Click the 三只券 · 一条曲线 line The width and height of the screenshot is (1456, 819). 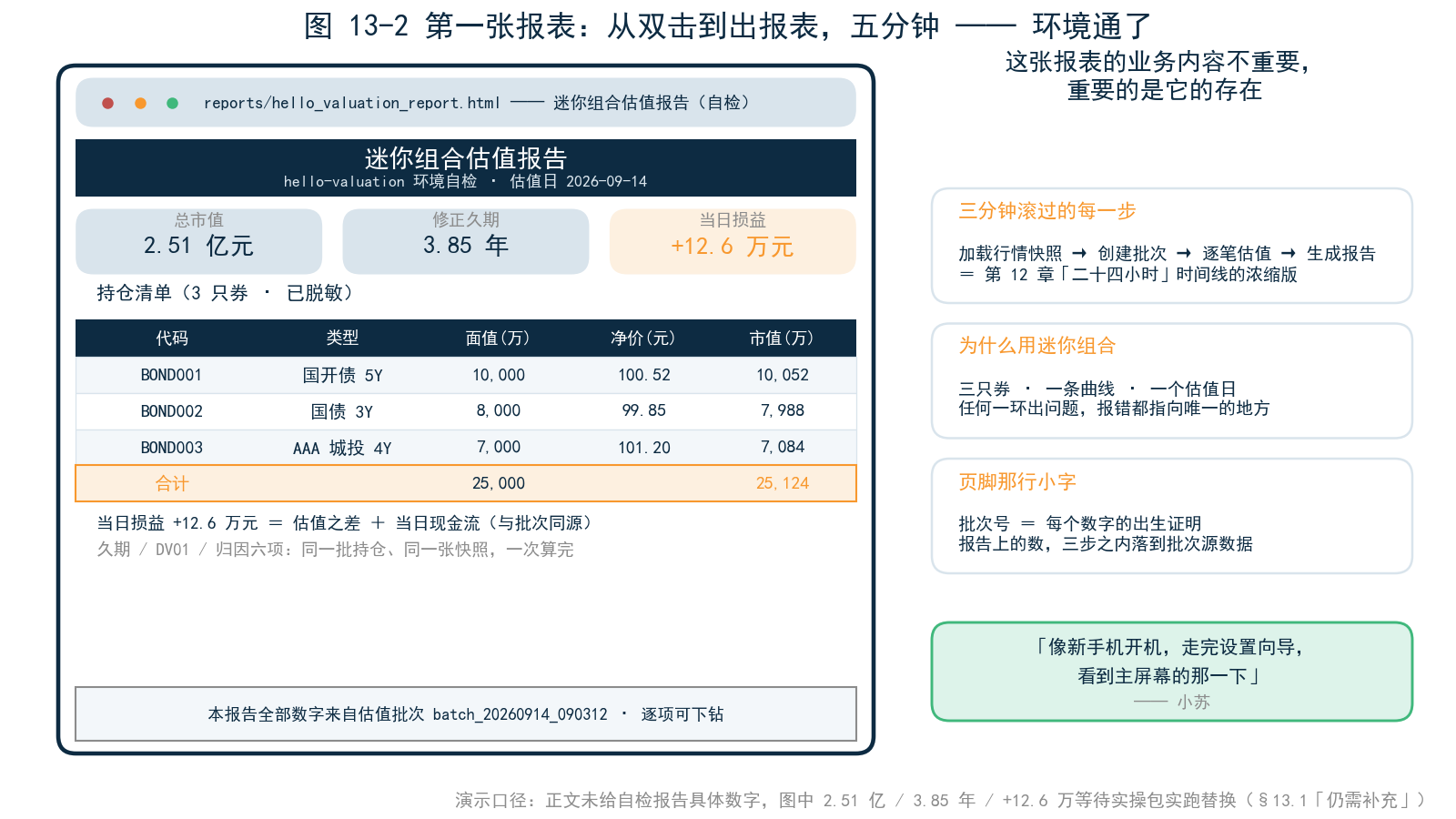[x=1097, y=389]
